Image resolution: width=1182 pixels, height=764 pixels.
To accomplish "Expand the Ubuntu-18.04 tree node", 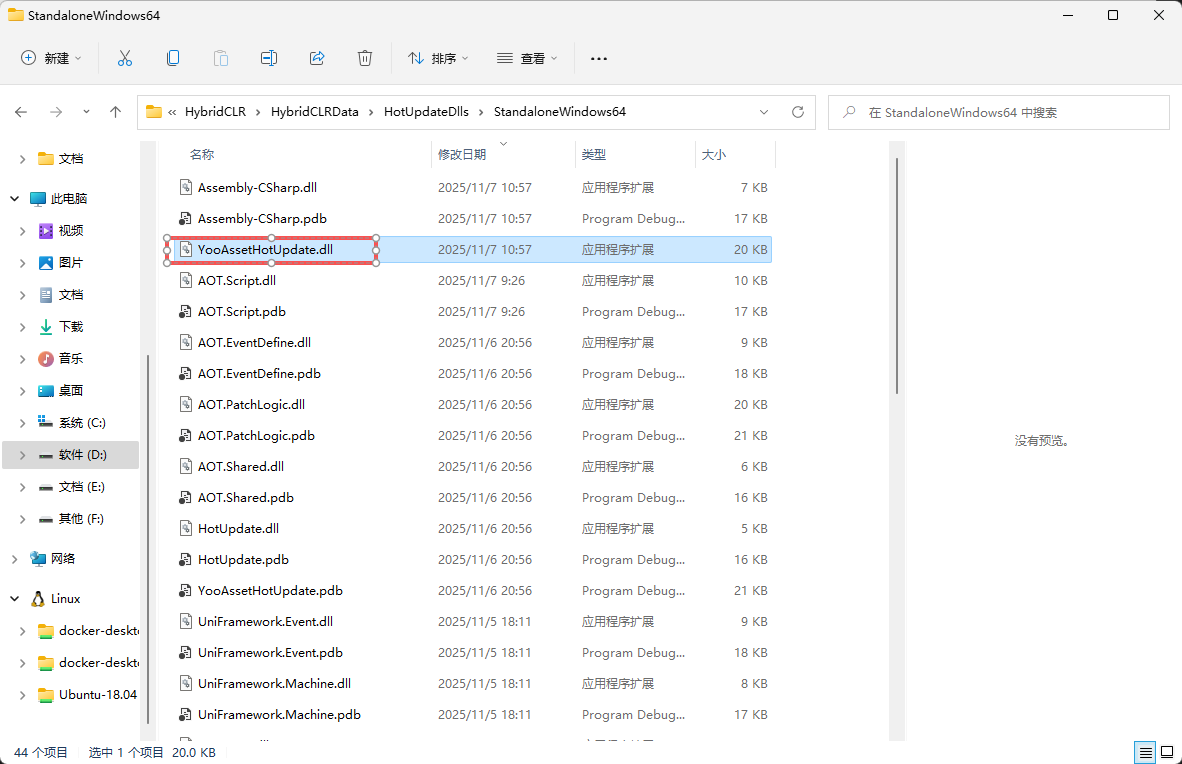I will click(x=23, y=695).
